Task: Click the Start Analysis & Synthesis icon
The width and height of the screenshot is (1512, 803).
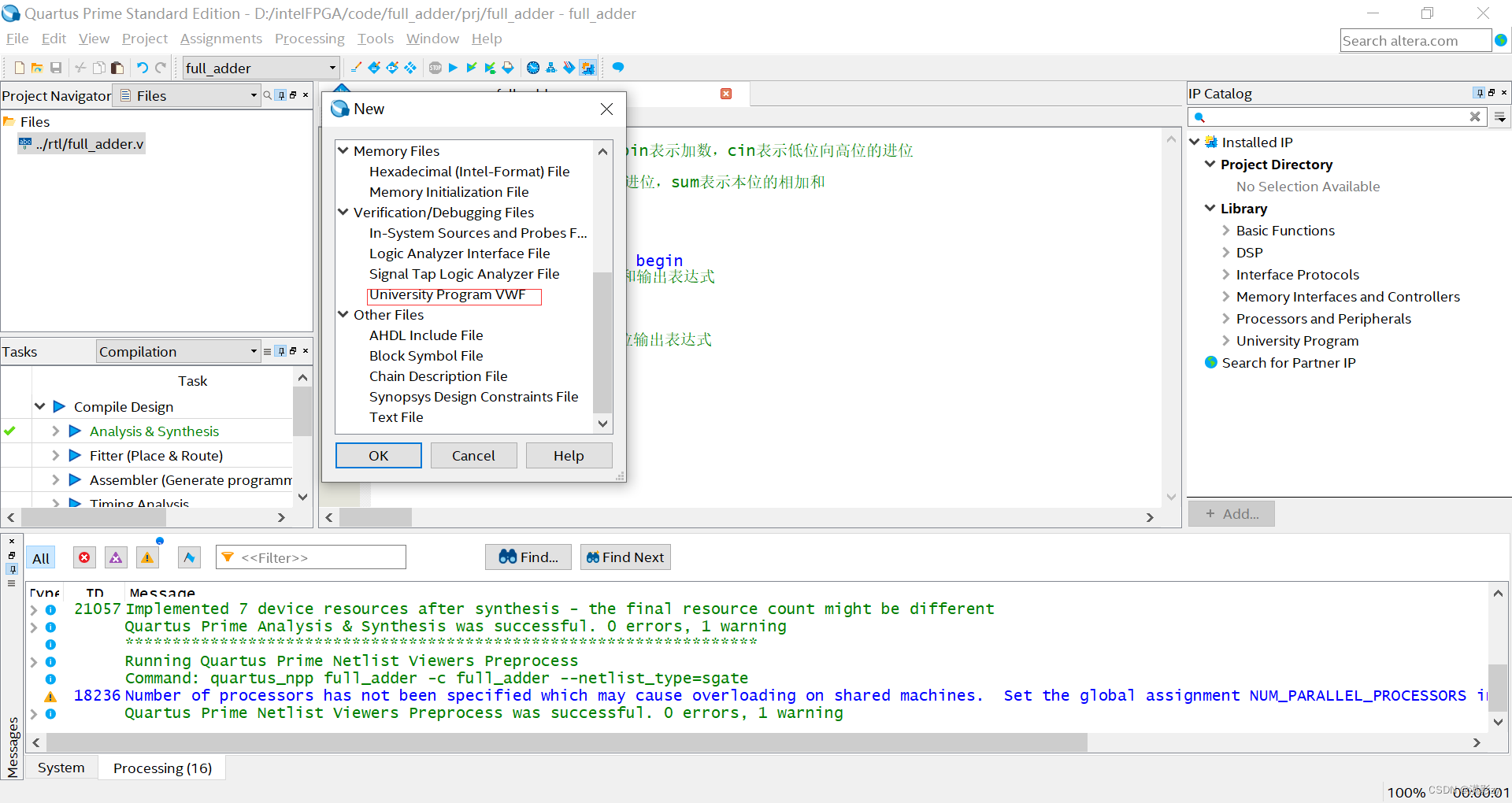Action: (471, 68)
